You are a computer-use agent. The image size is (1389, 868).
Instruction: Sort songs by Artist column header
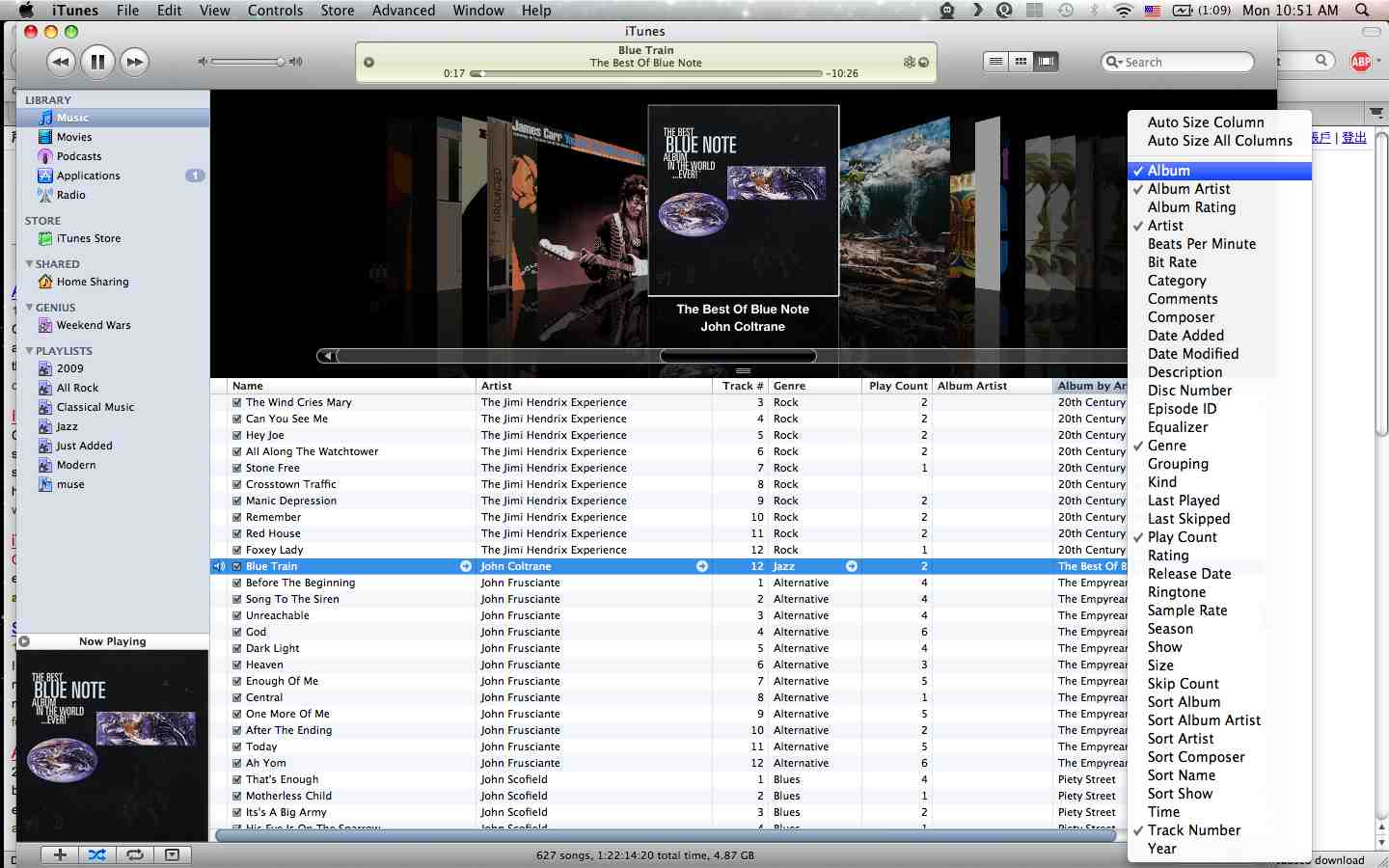593,386
